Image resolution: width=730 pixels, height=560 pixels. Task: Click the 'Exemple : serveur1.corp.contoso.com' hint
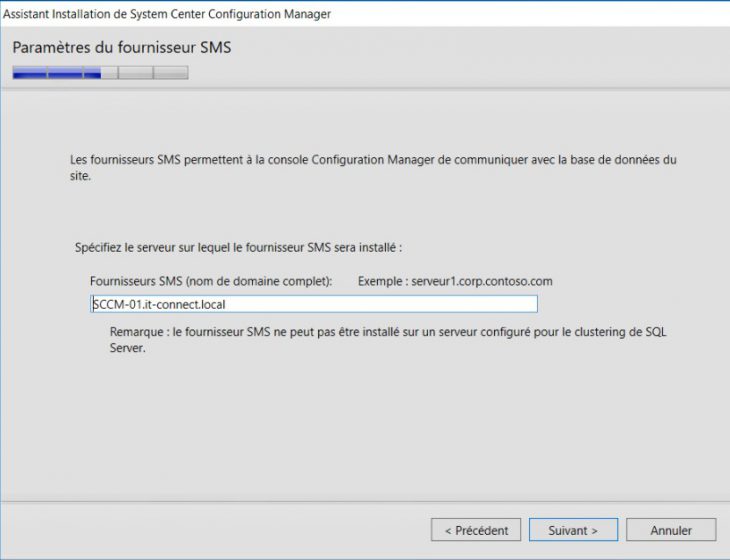(455, 282)
